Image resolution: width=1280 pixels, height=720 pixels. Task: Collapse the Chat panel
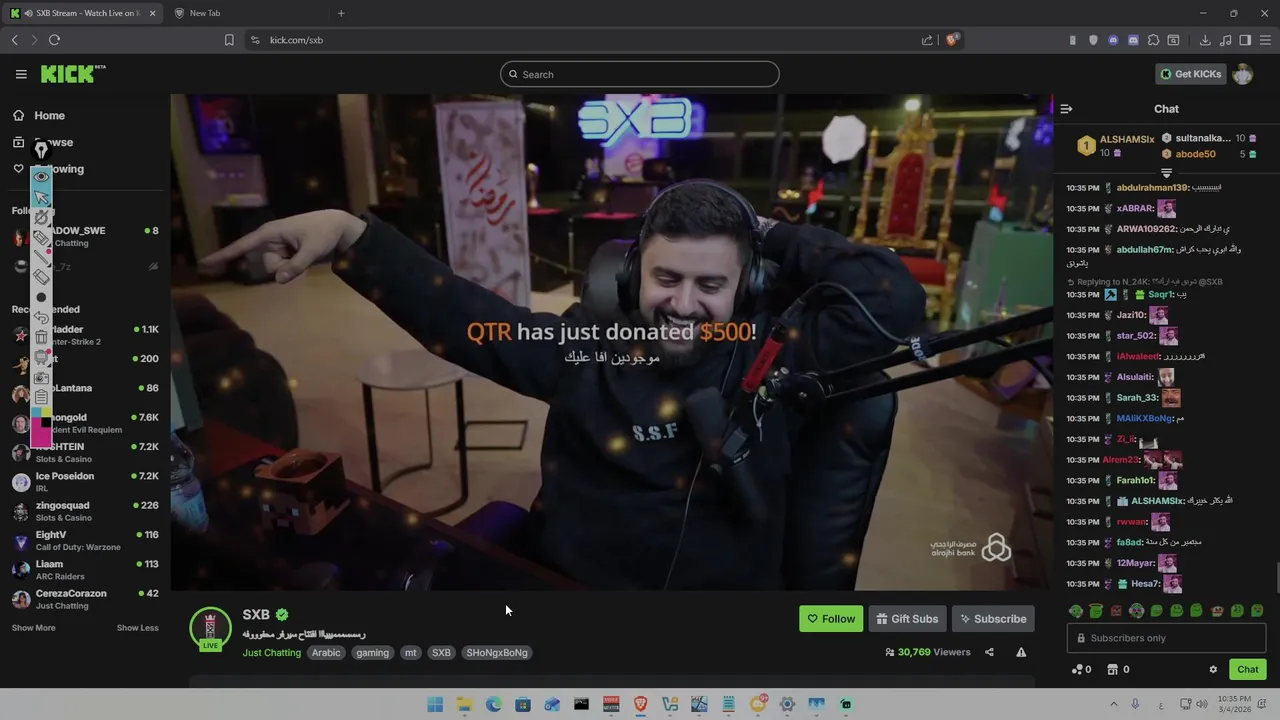pyautogui.click(x=1066, y=108)
